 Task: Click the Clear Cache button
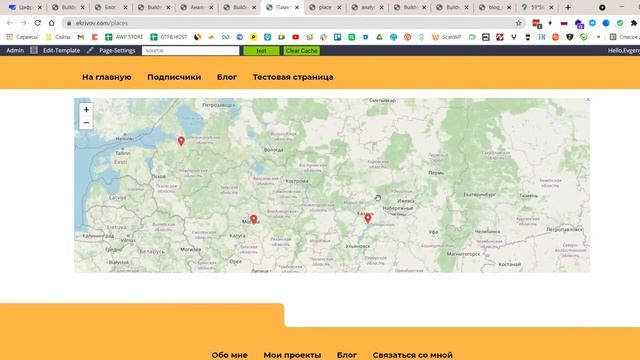[x=302, y=51]
